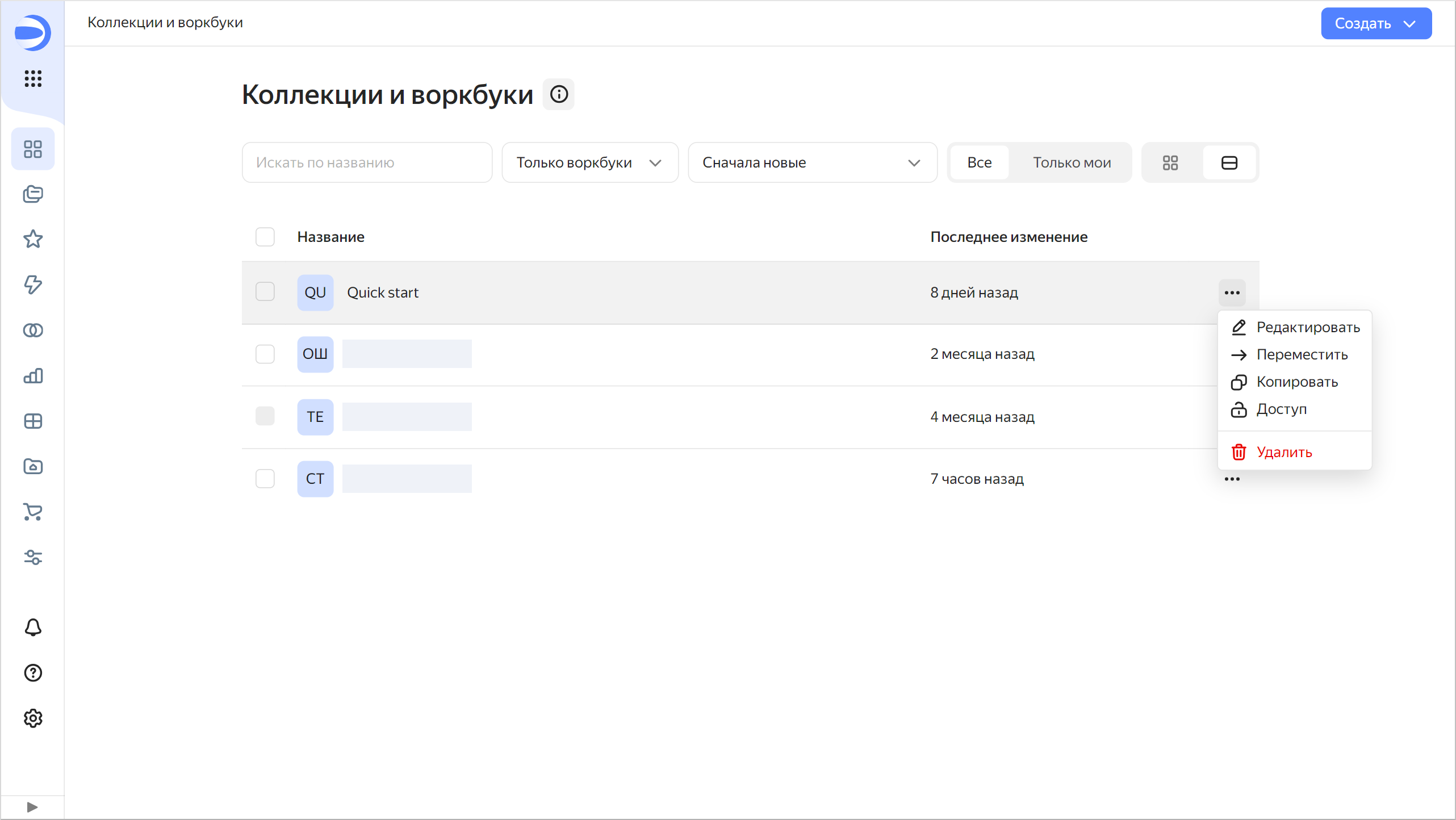Open the Marketplace cart icon
The width and height of the screenshot is (1456, 820).
pos(32,512)
